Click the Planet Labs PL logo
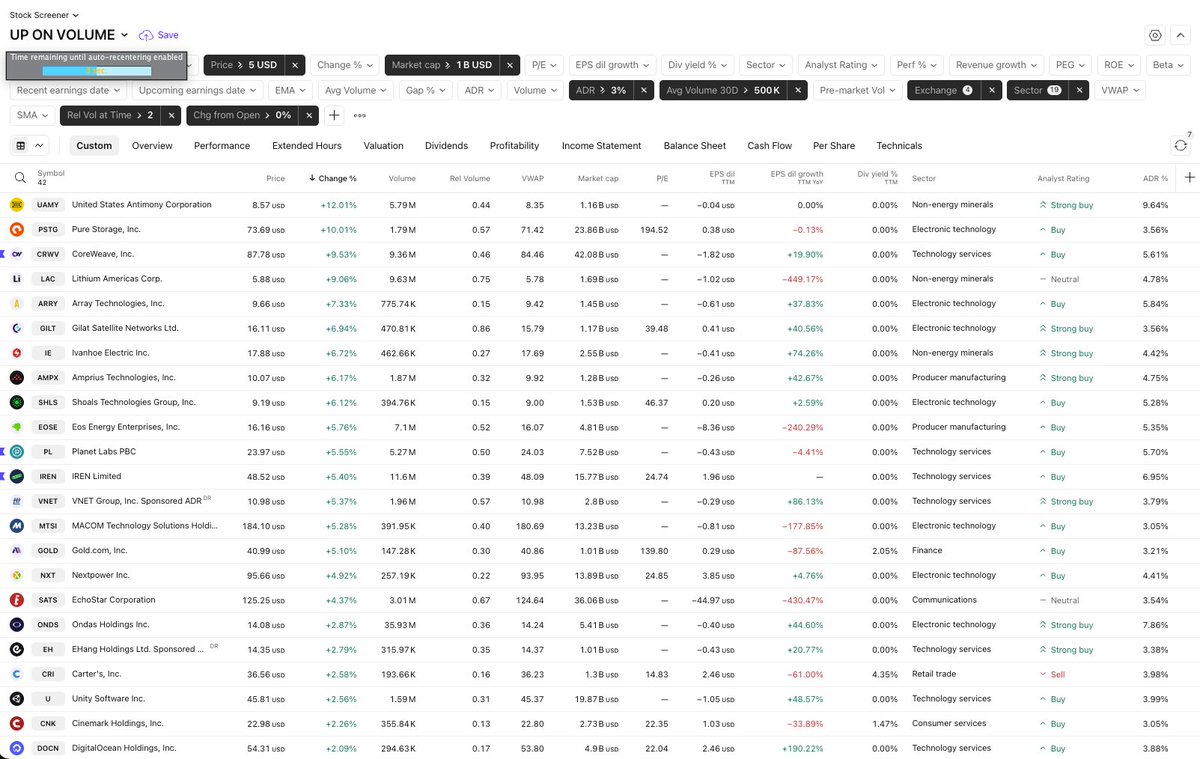The height and width of the screenshot is (759, 1200). (x=17, y=452)
